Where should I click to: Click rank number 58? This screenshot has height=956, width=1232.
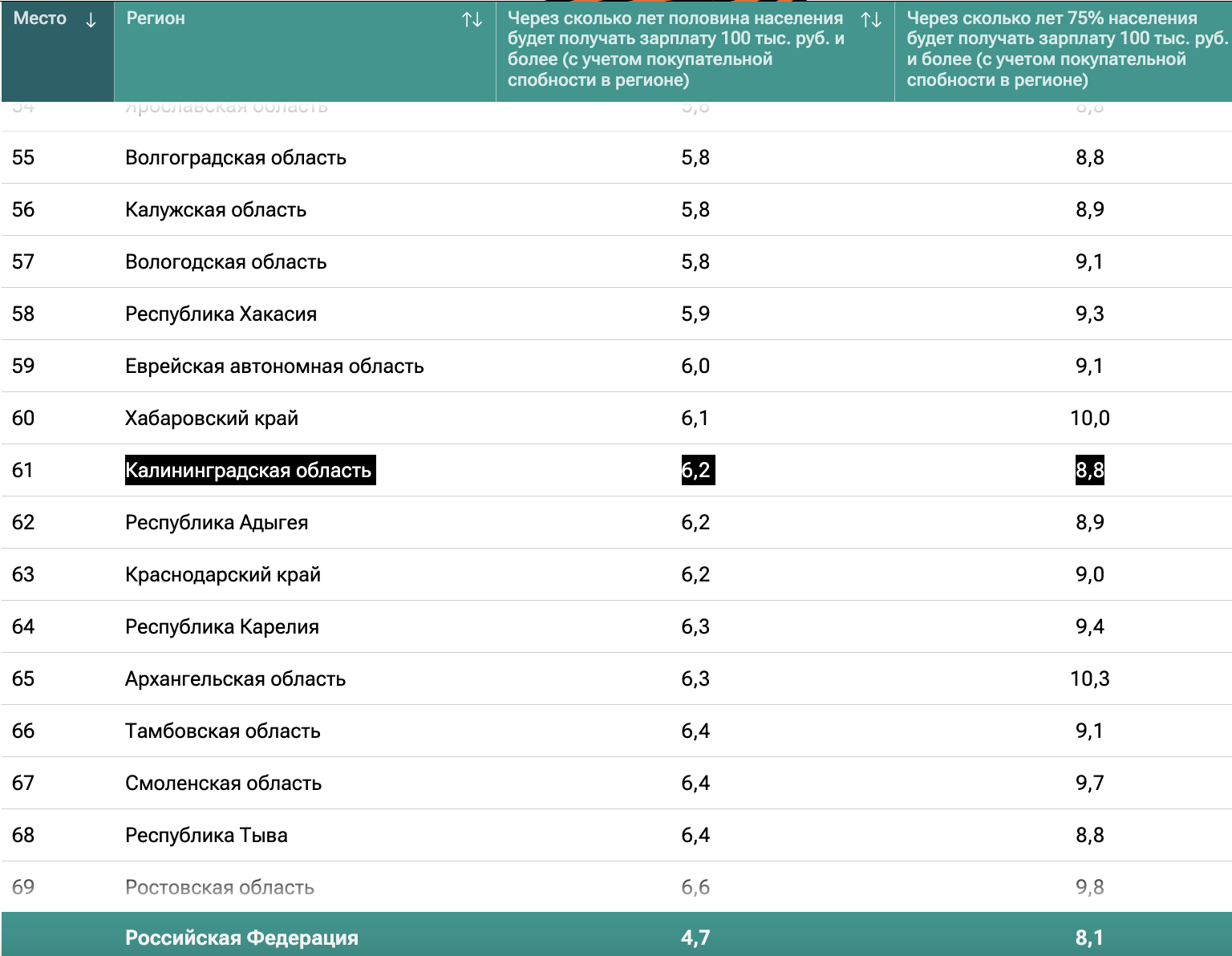23,314
